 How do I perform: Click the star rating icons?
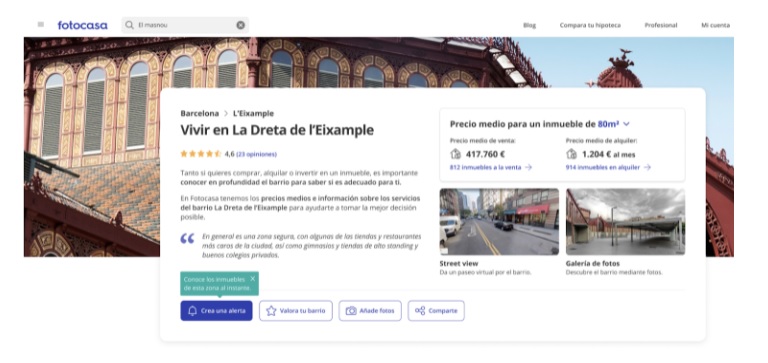coord(201,154)
